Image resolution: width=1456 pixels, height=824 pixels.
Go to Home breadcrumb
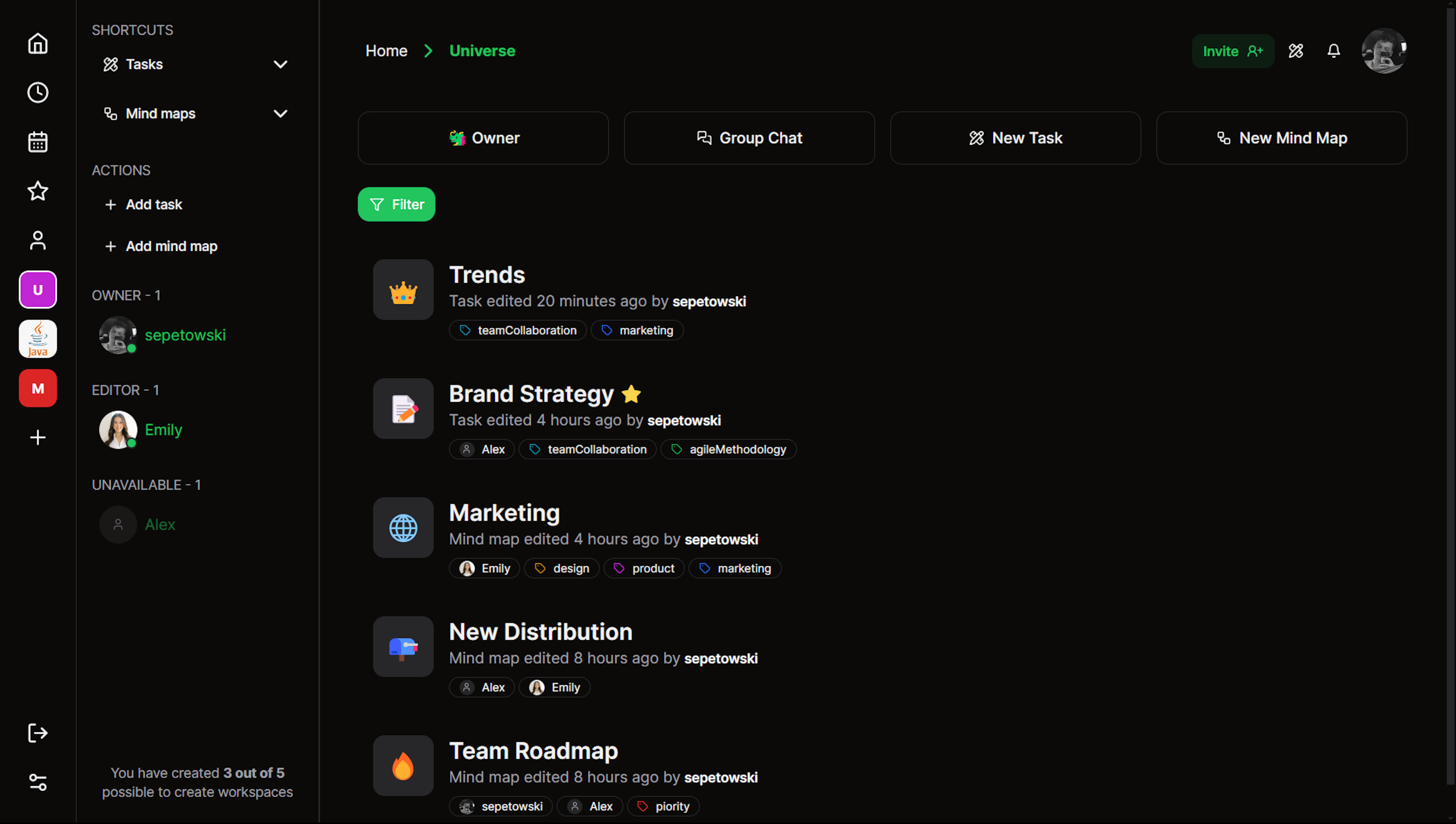point(386,51)
